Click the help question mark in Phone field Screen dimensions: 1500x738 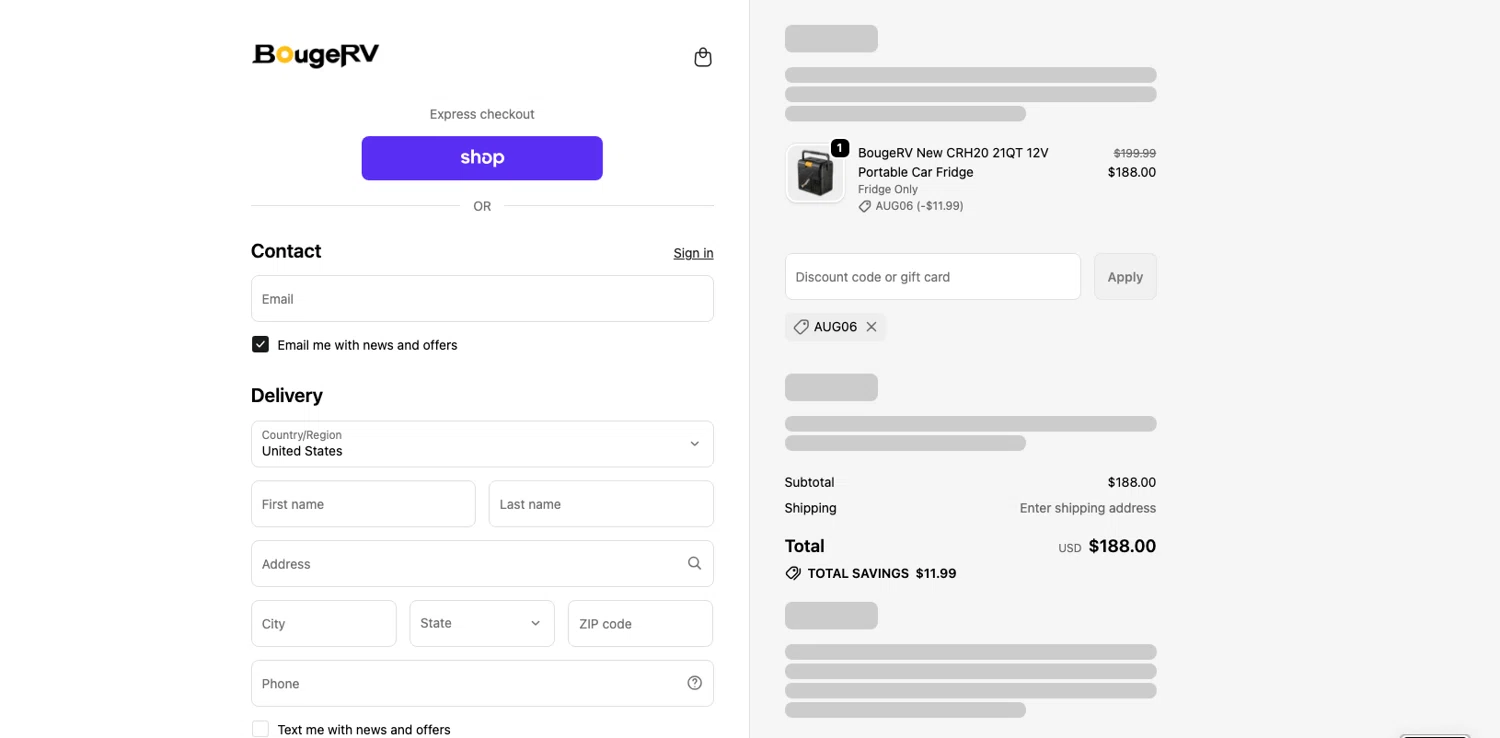point(694,683)
